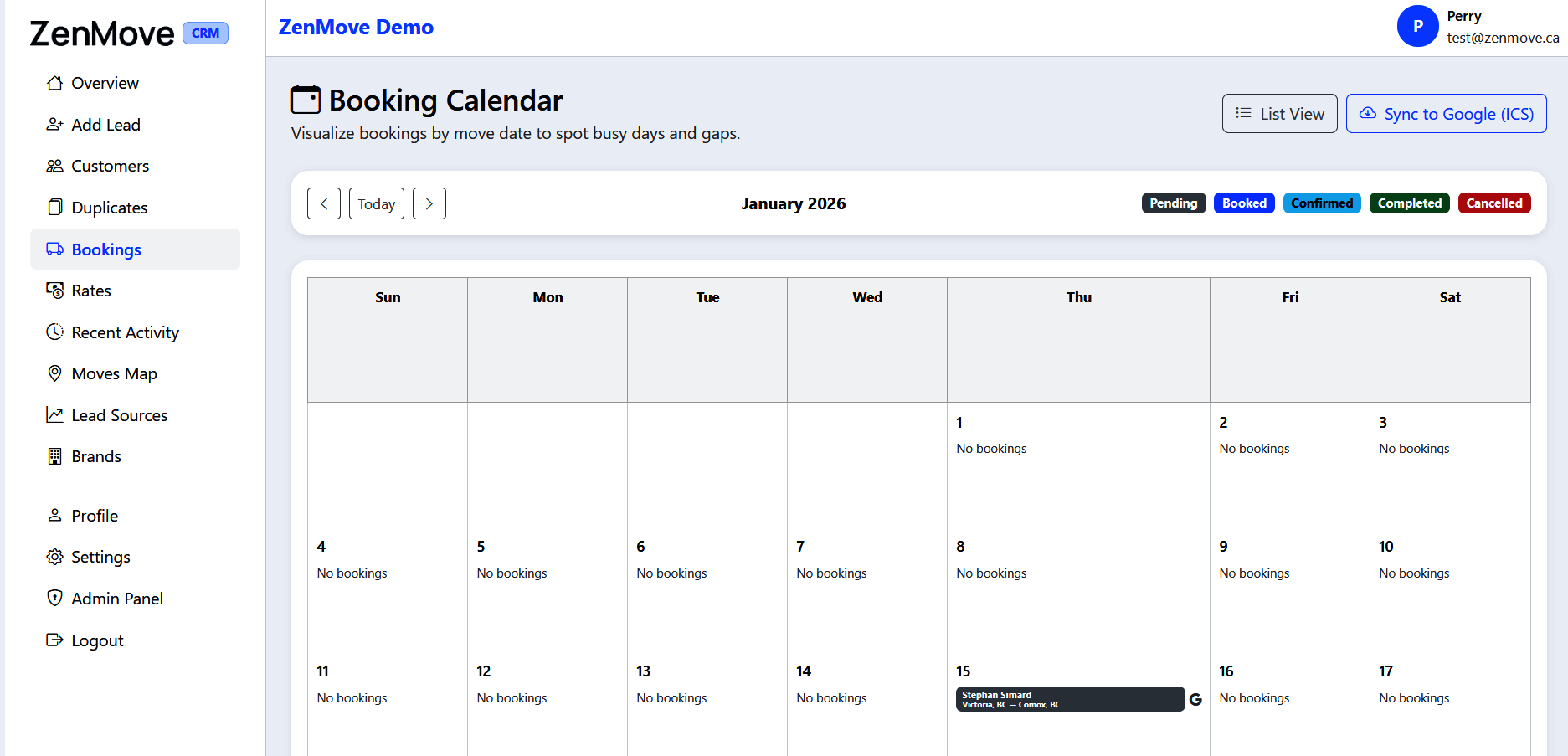The width and height of the screenshot is (1568, 756).
Task: Sync bookings to Google (ICS)
Action: click(1446, 114)
